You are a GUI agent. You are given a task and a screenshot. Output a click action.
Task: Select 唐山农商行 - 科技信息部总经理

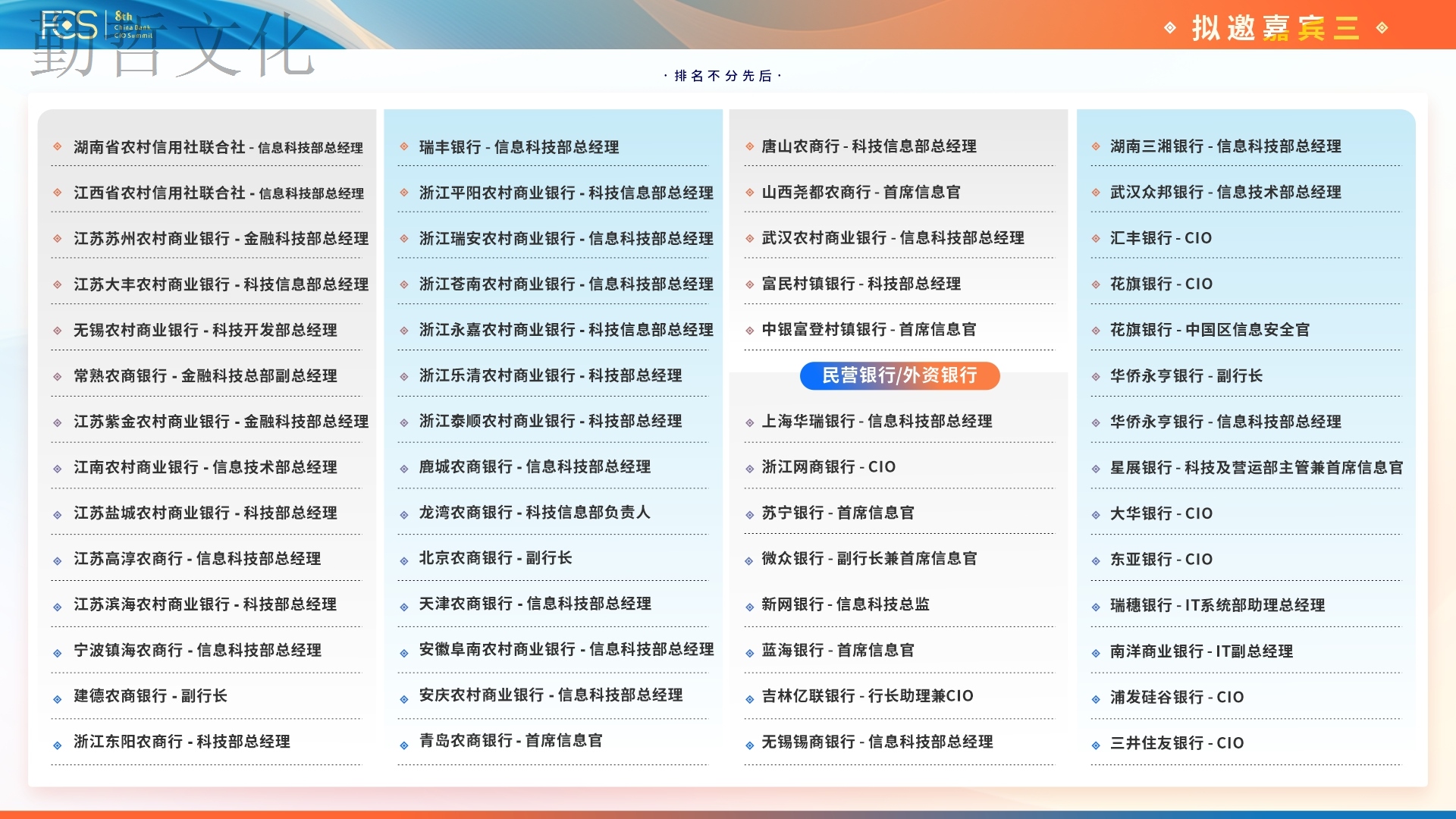click(x=869, y=146)
